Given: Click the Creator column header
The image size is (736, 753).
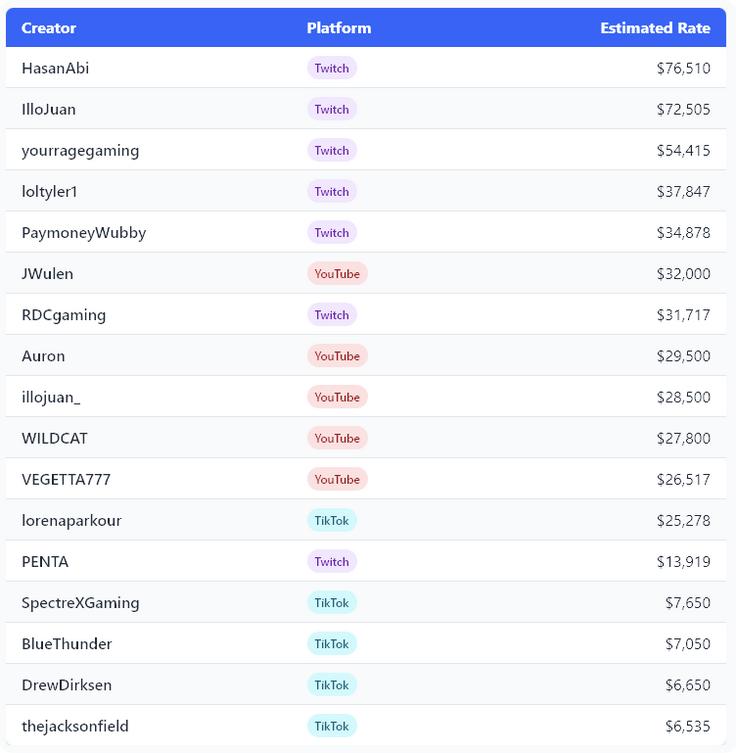Looking at the screenshot, I should (48, 28).
